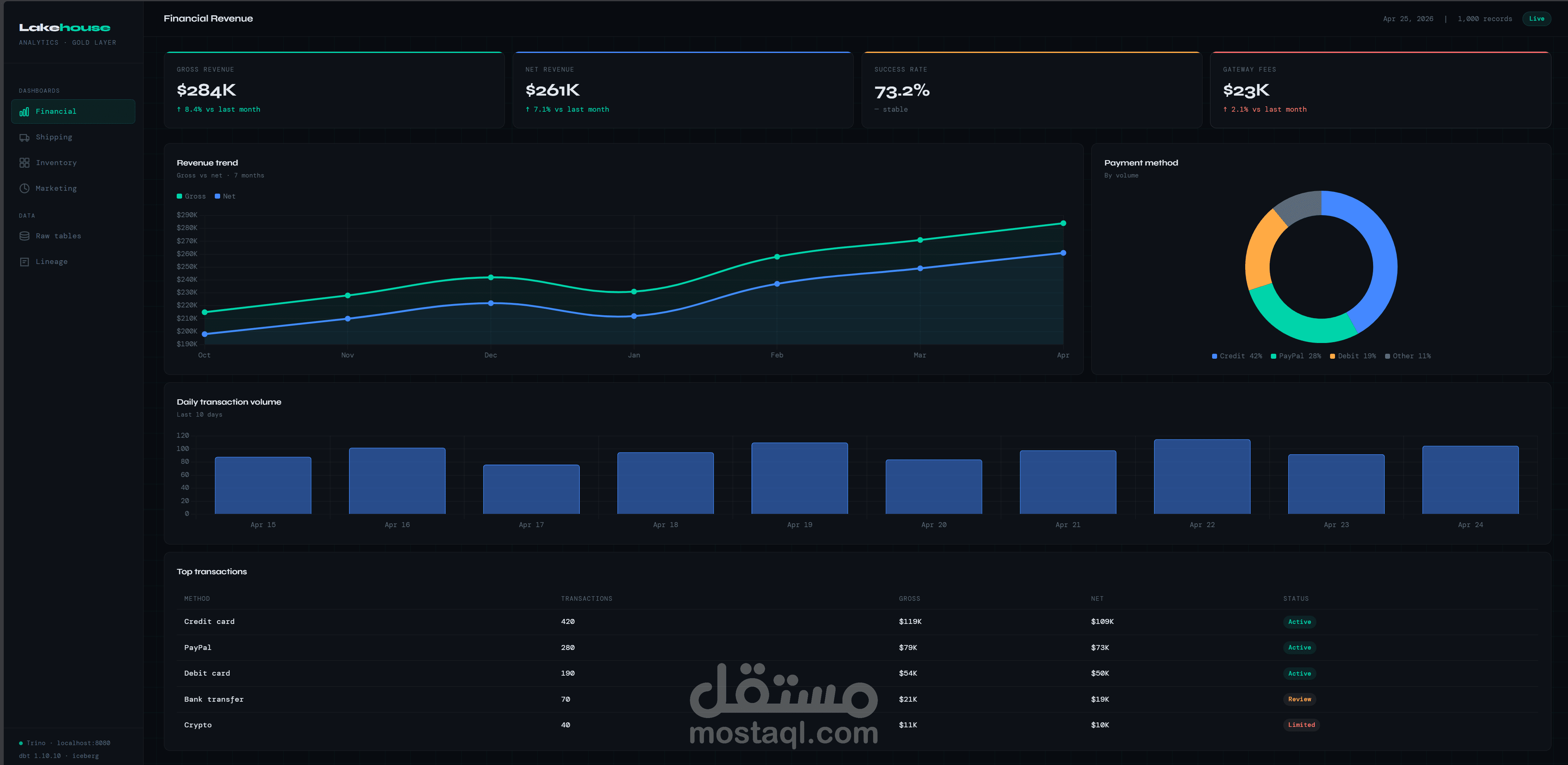Click the PayPal 28% legend entry

[1296, 356]
